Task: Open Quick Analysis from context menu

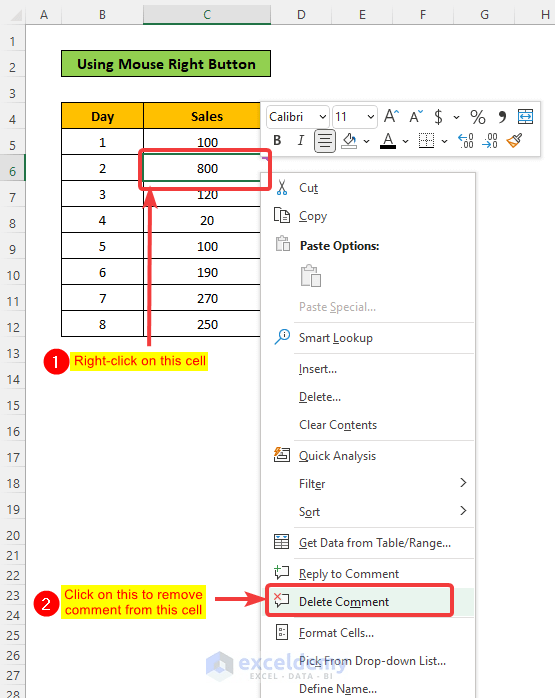Action: pyautogui.click(x=368, y=456)
